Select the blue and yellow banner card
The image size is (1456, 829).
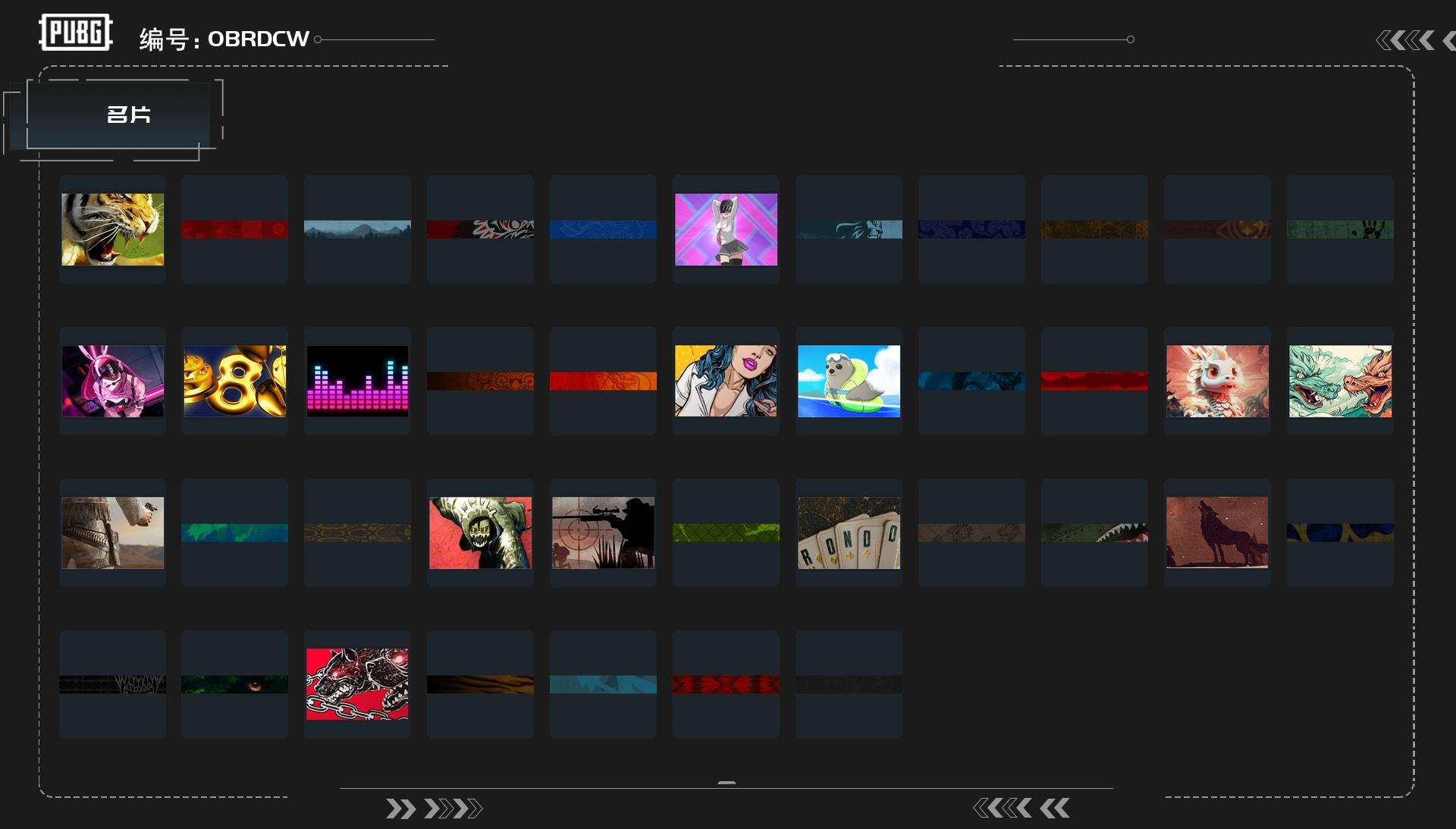(1340, 532)
